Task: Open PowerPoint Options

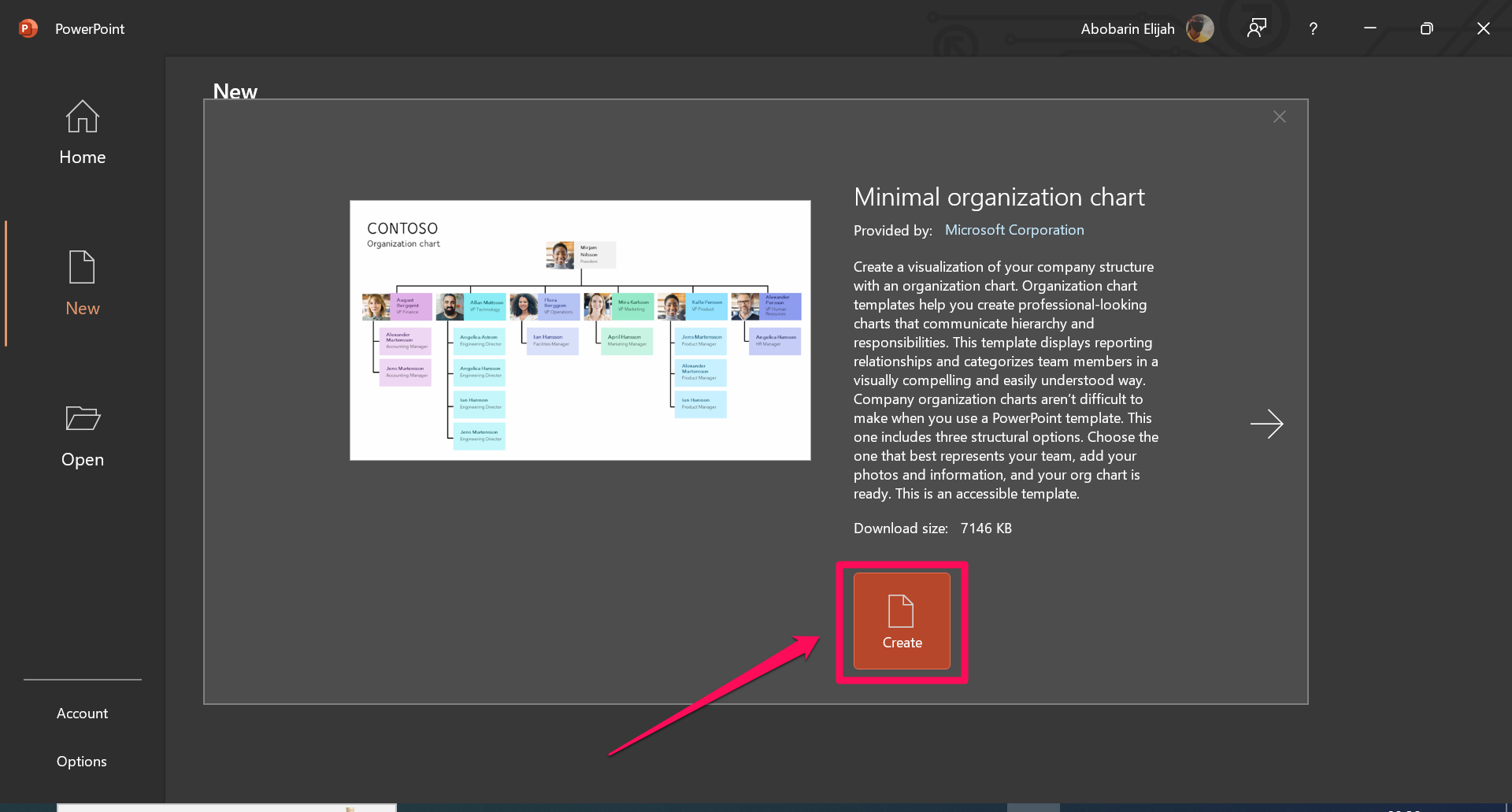Action: tap(82, 762)
